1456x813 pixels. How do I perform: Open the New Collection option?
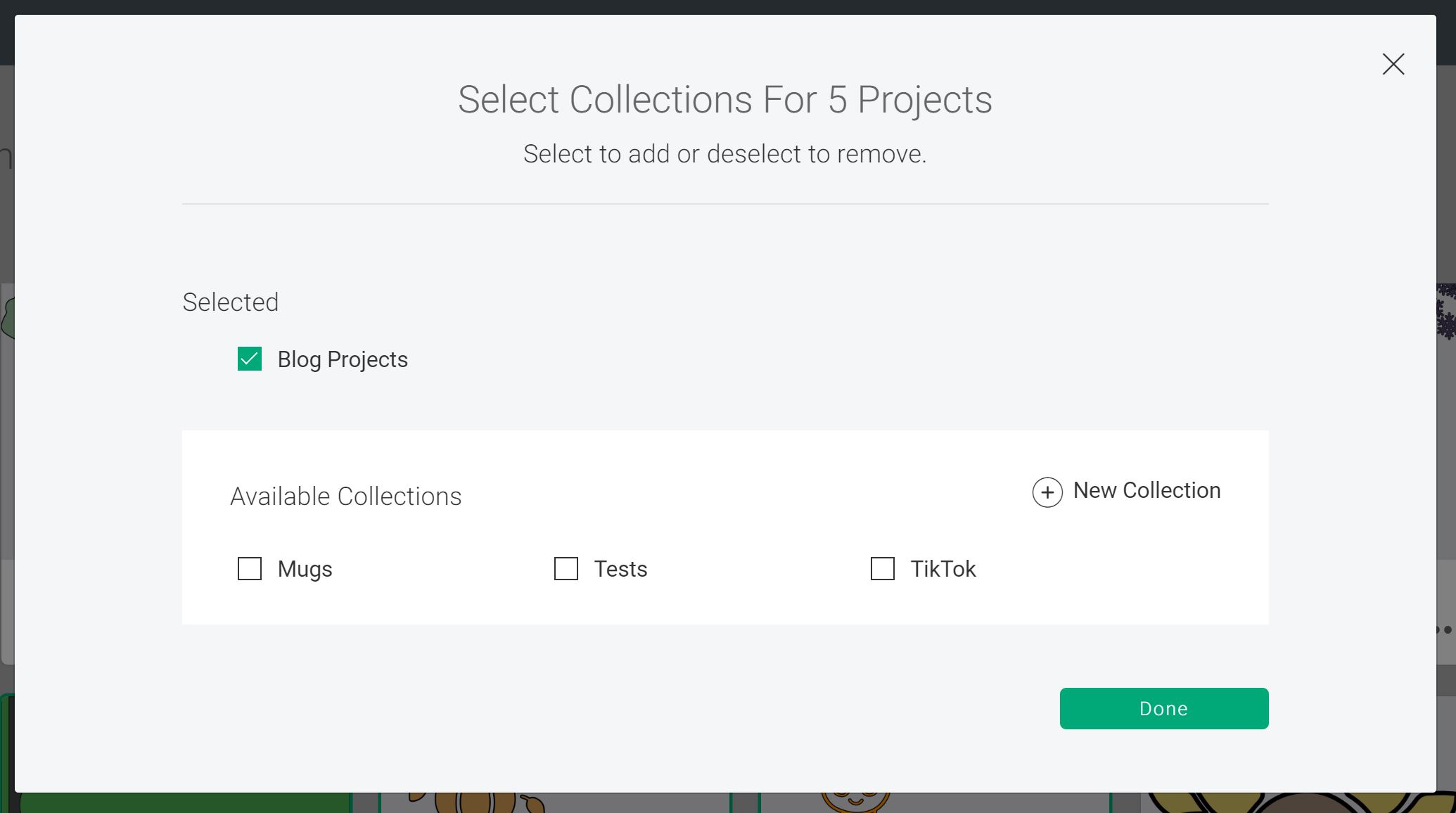1147,490
